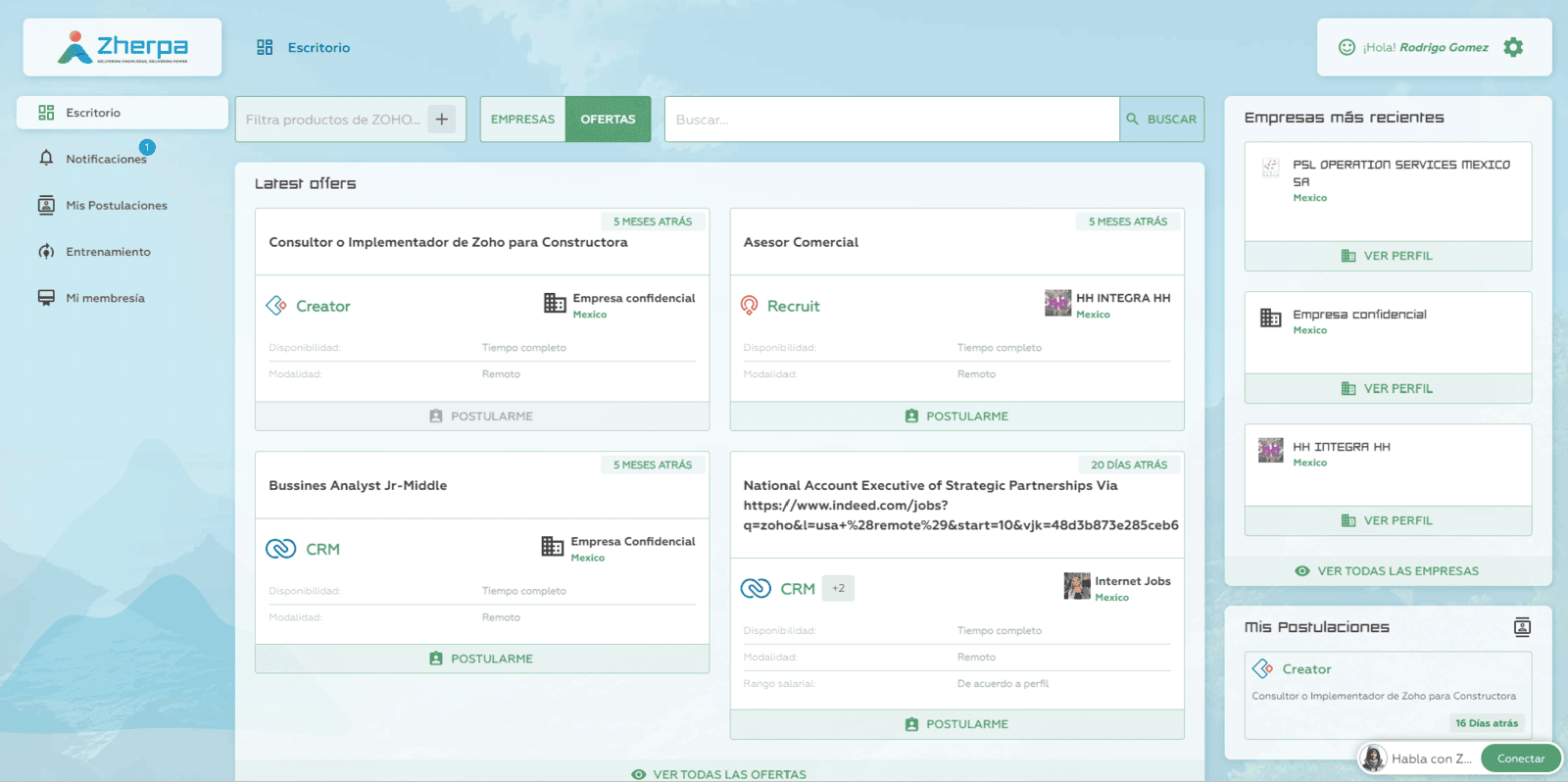
Task: Click the Mi membresía sidebar icon
Action: point(46,298)
